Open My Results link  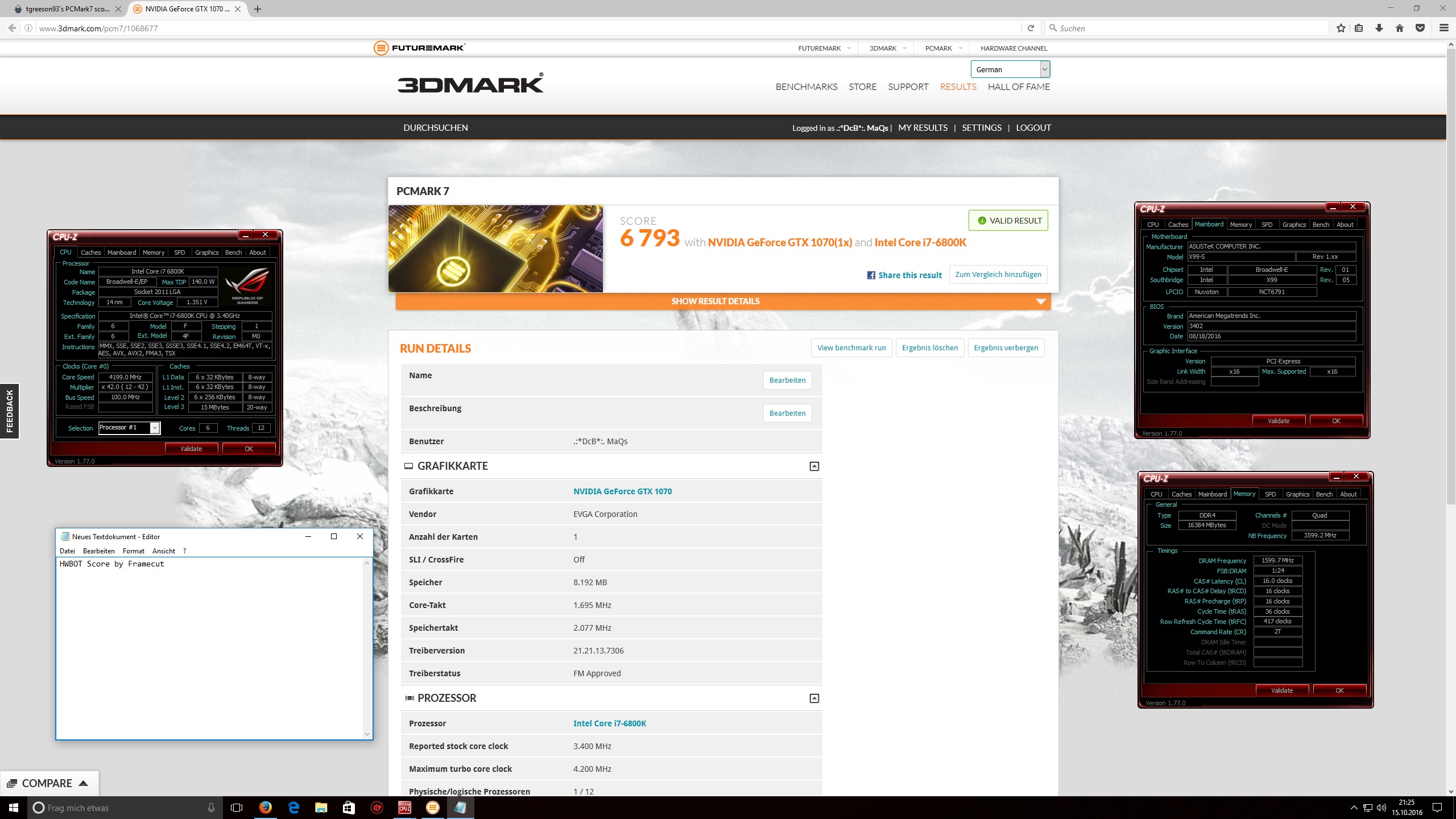[x=923, y=128]
